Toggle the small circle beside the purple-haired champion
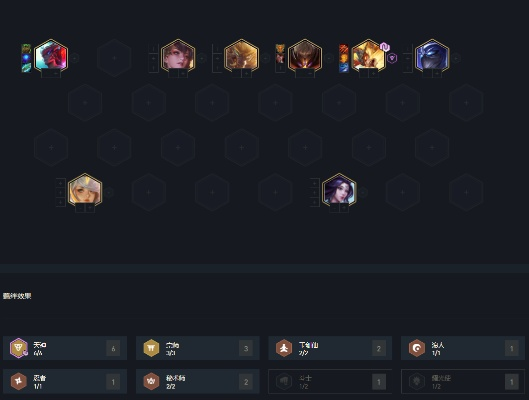Image resolution: width=529 pixels, height=400 pixels. (363, 192)
